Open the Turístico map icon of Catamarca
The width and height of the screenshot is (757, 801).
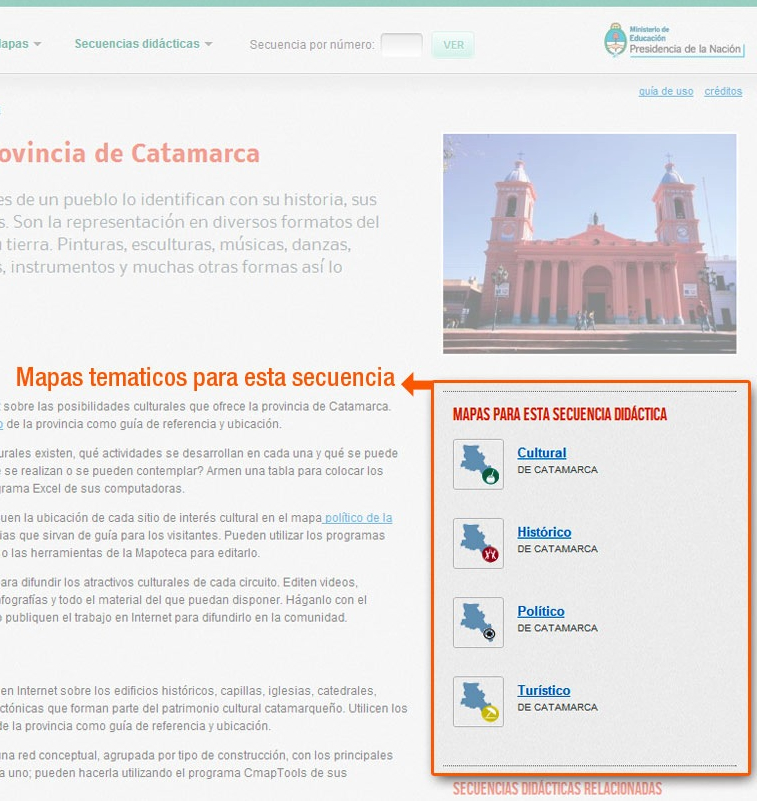pos(478,702)
